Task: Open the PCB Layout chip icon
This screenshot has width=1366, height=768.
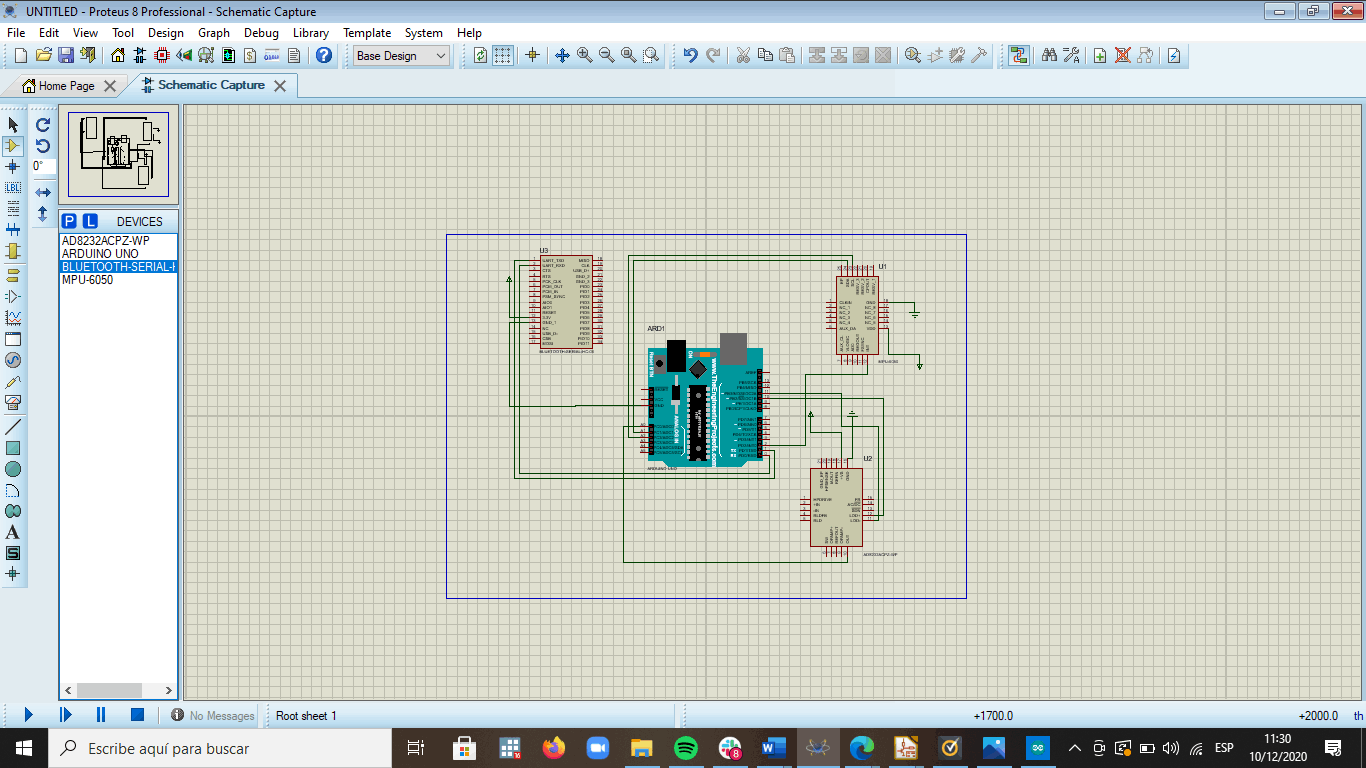Action: 162,56
